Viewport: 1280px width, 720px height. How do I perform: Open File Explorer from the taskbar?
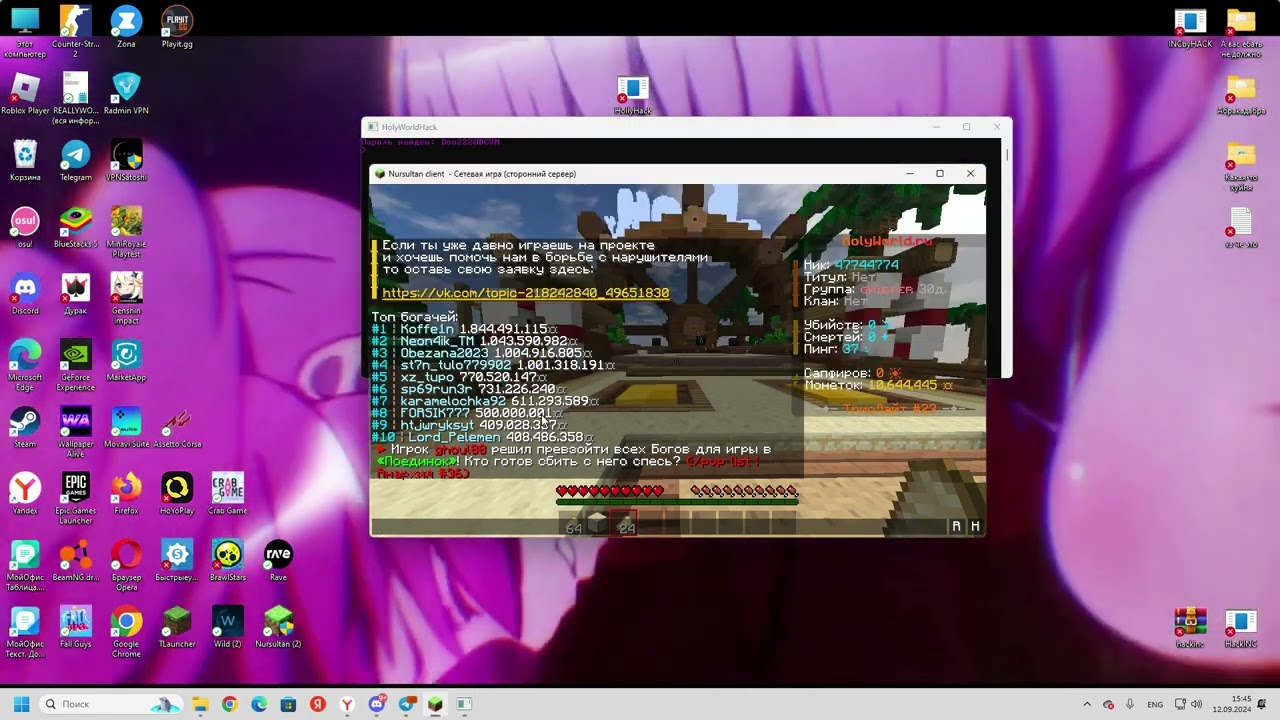[x=200, y=704]
